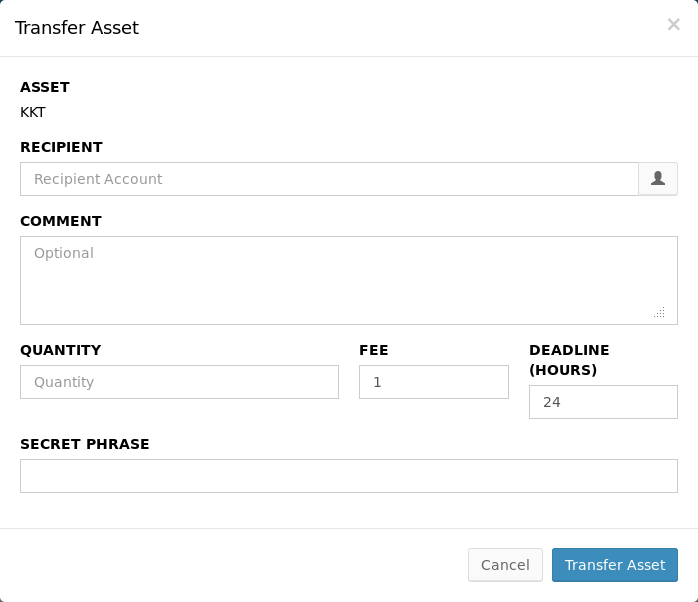
Task: Click the QUANTITY label
Action: (x=60, y=350)
